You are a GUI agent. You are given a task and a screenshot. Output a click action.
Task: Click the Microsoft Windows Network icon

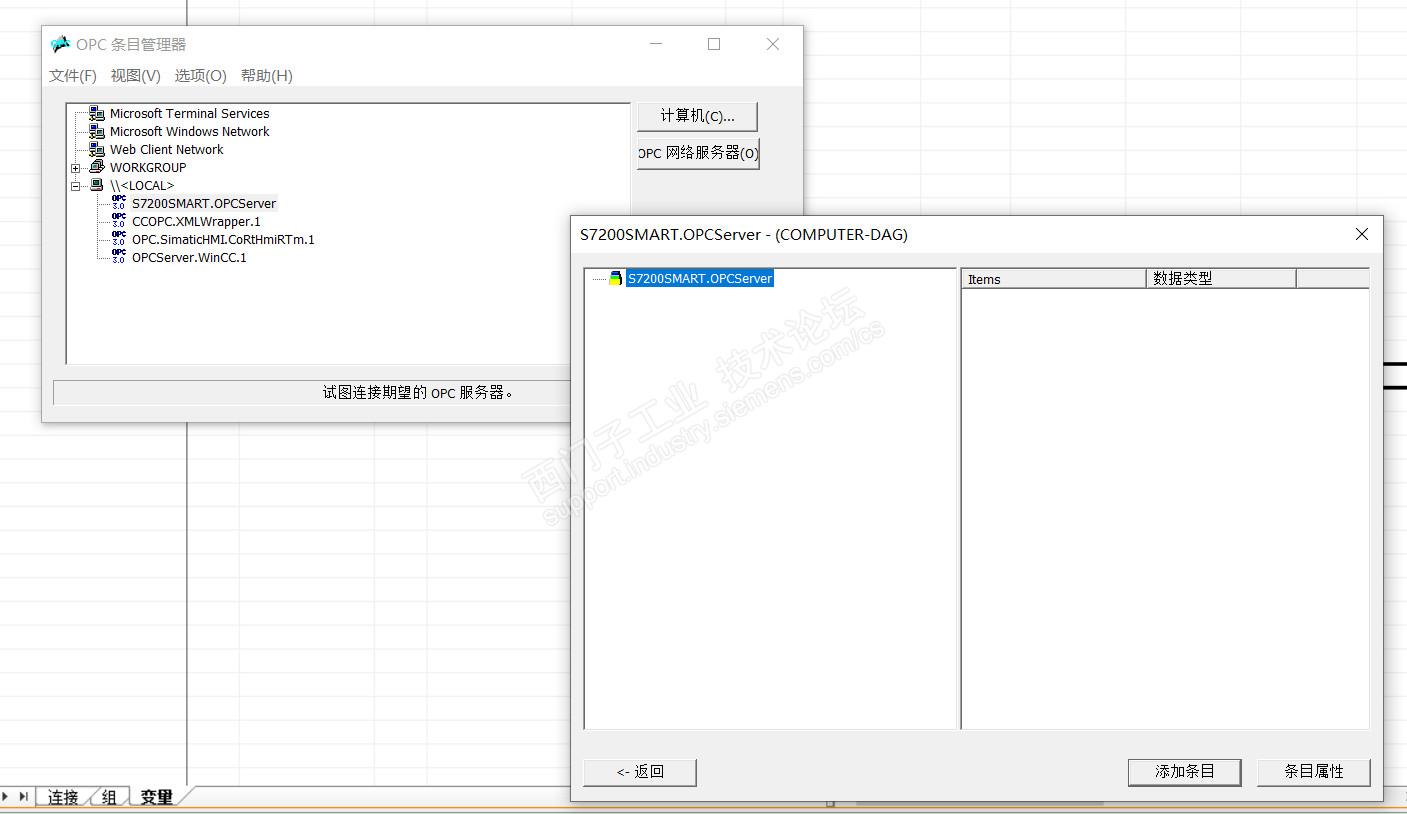[97, 132]
